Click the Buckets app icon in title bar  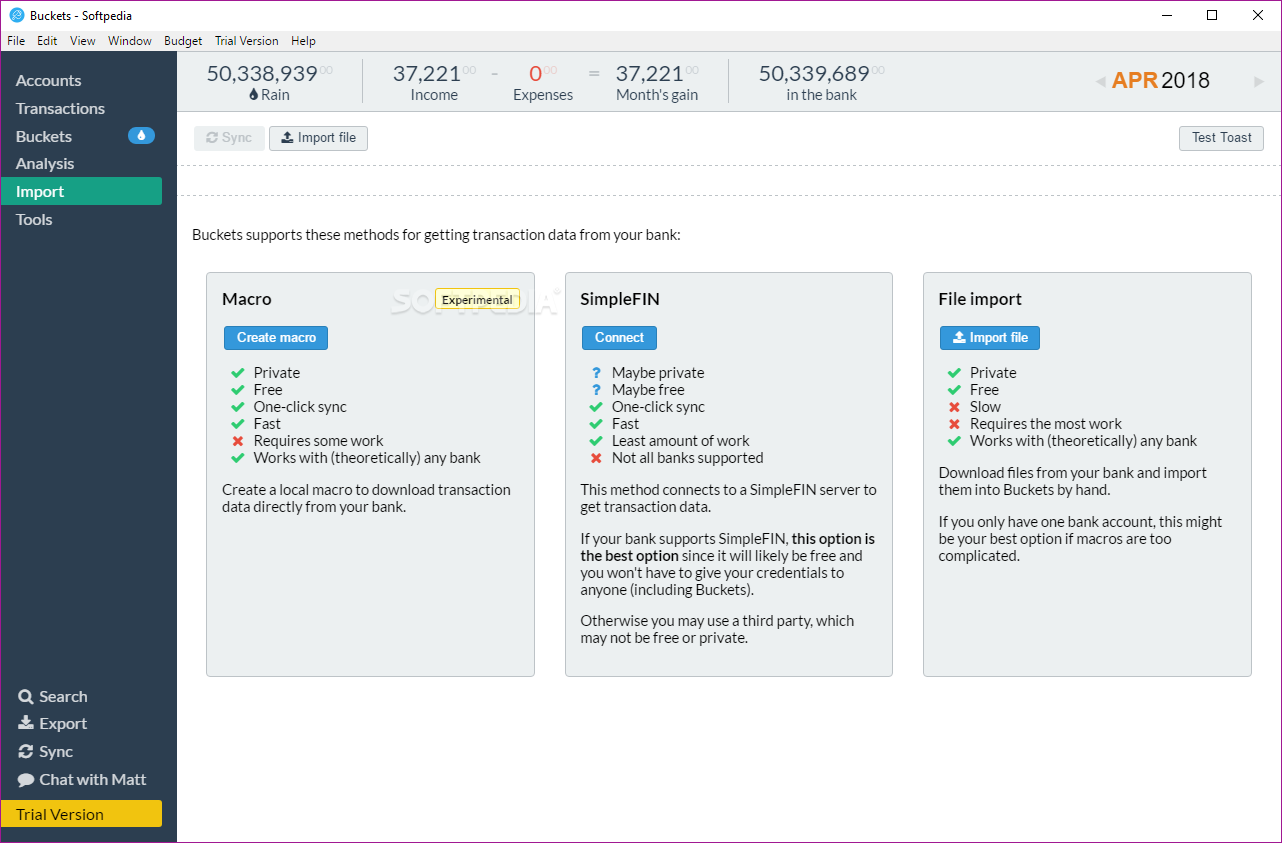tap(16, 15)
